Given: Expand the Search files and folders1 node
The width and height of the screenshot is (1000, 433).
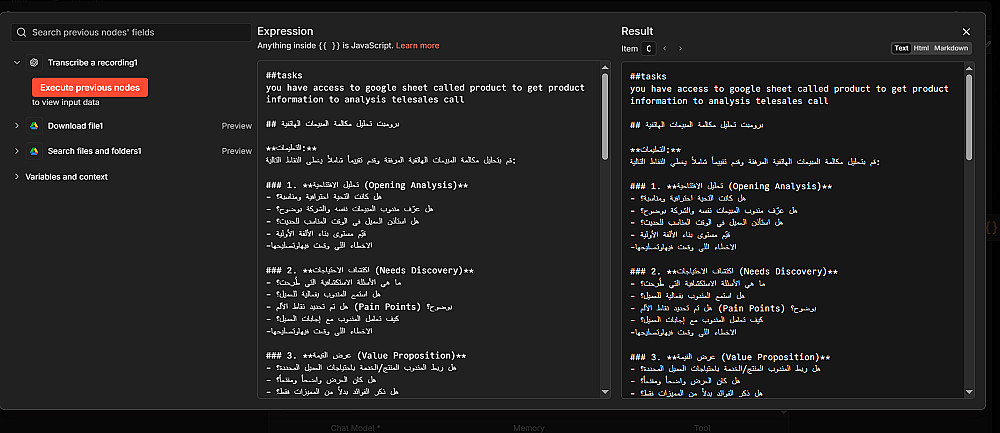Looking at the screenshot, I should [17, 151].
